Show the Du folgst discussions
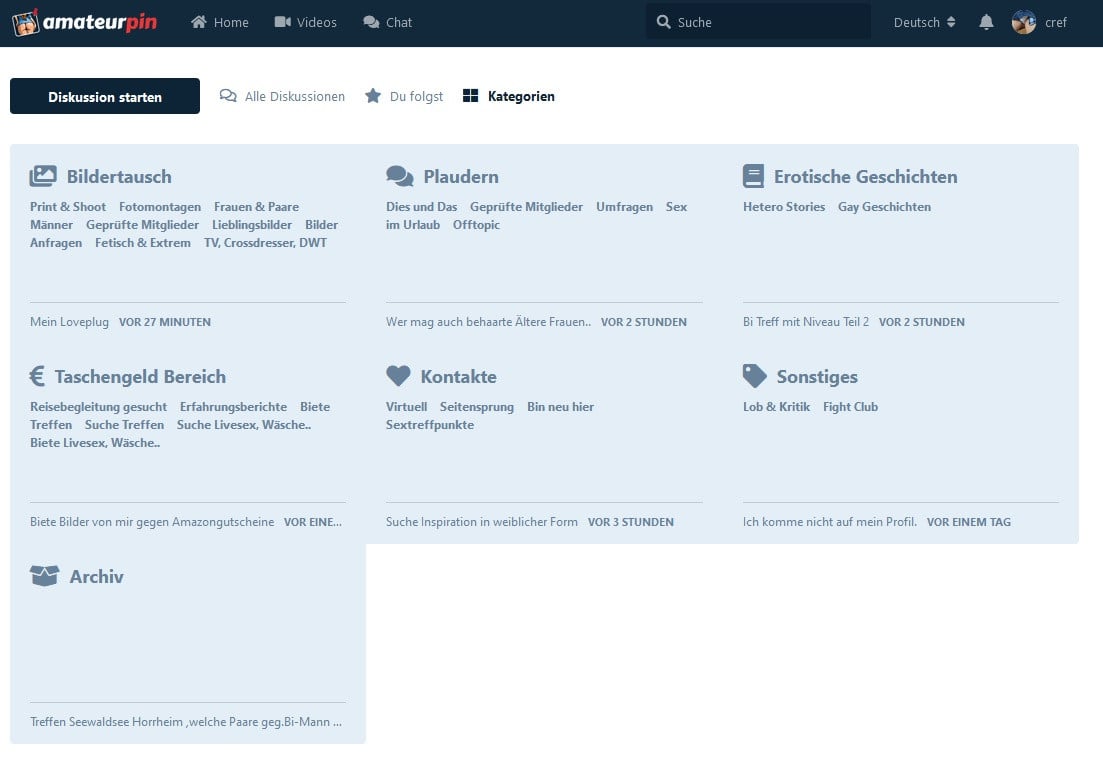The height and width of the screenshot is (758, 1103). pos(404,97)
